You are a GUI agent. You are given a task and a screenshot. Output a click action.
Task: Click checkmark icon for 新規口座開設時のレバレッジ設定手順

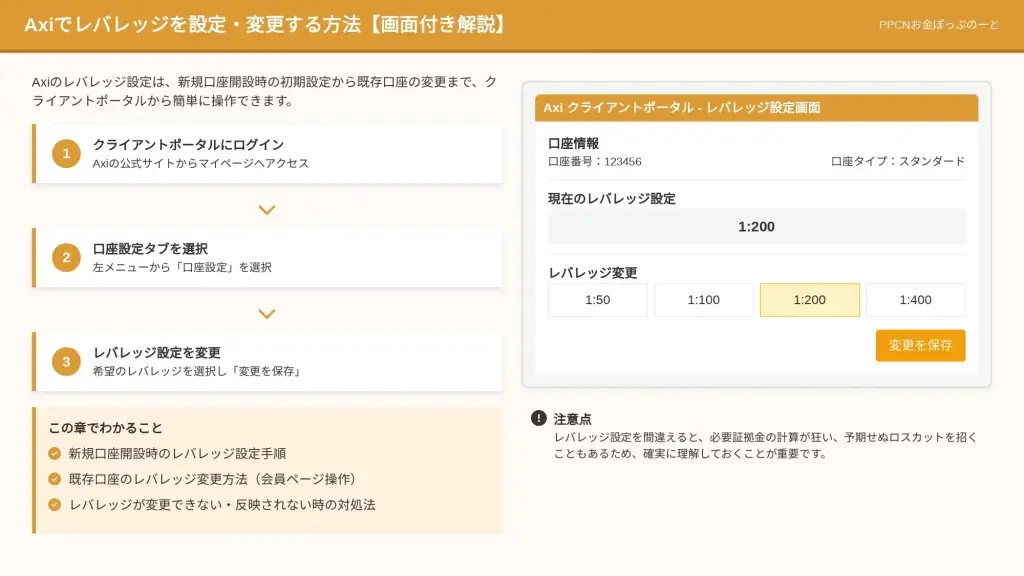pyautogui.click(x=55, y=454)
